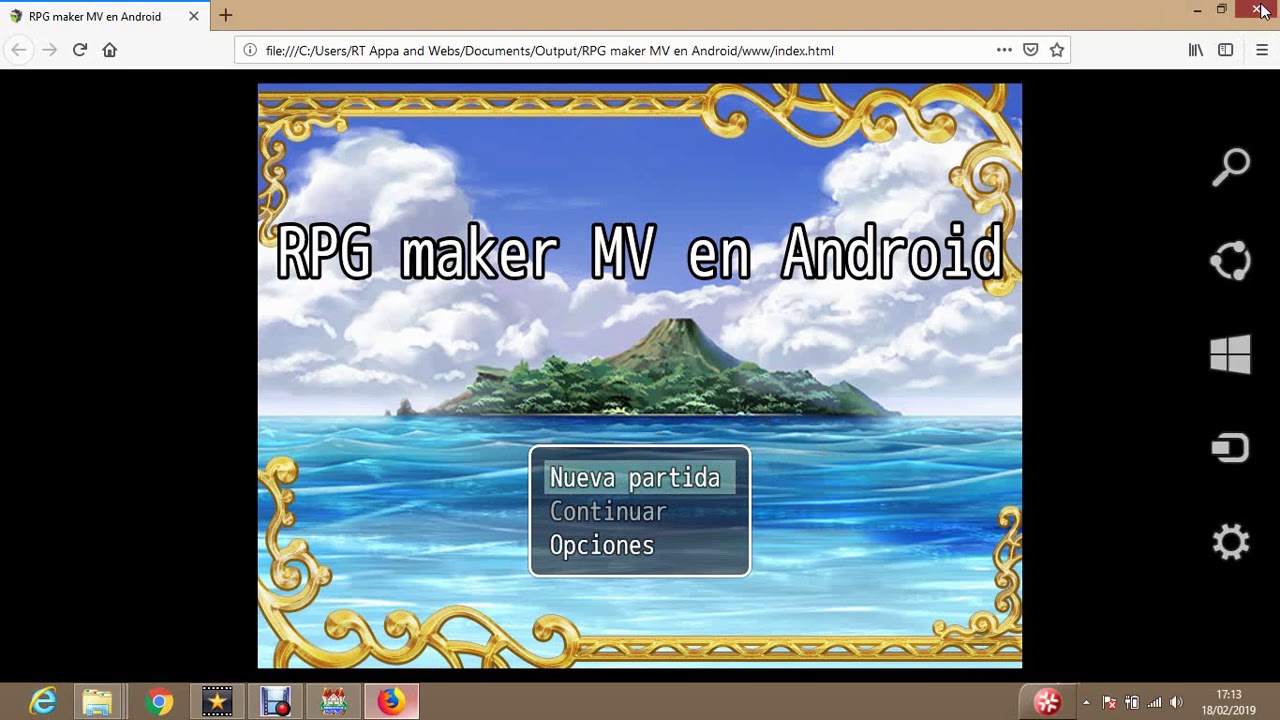Click the red round tray application icon
The image size is (1280, 720).
(x=1047, y=702)
